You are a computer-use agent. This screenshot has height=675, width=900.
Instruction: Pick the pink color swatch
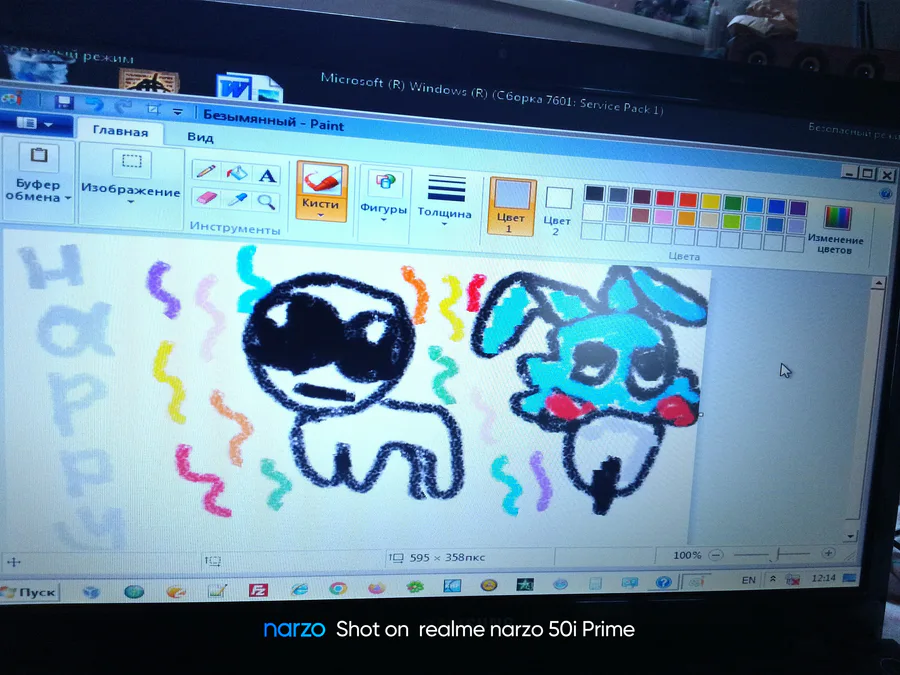(x=663, y=216)
